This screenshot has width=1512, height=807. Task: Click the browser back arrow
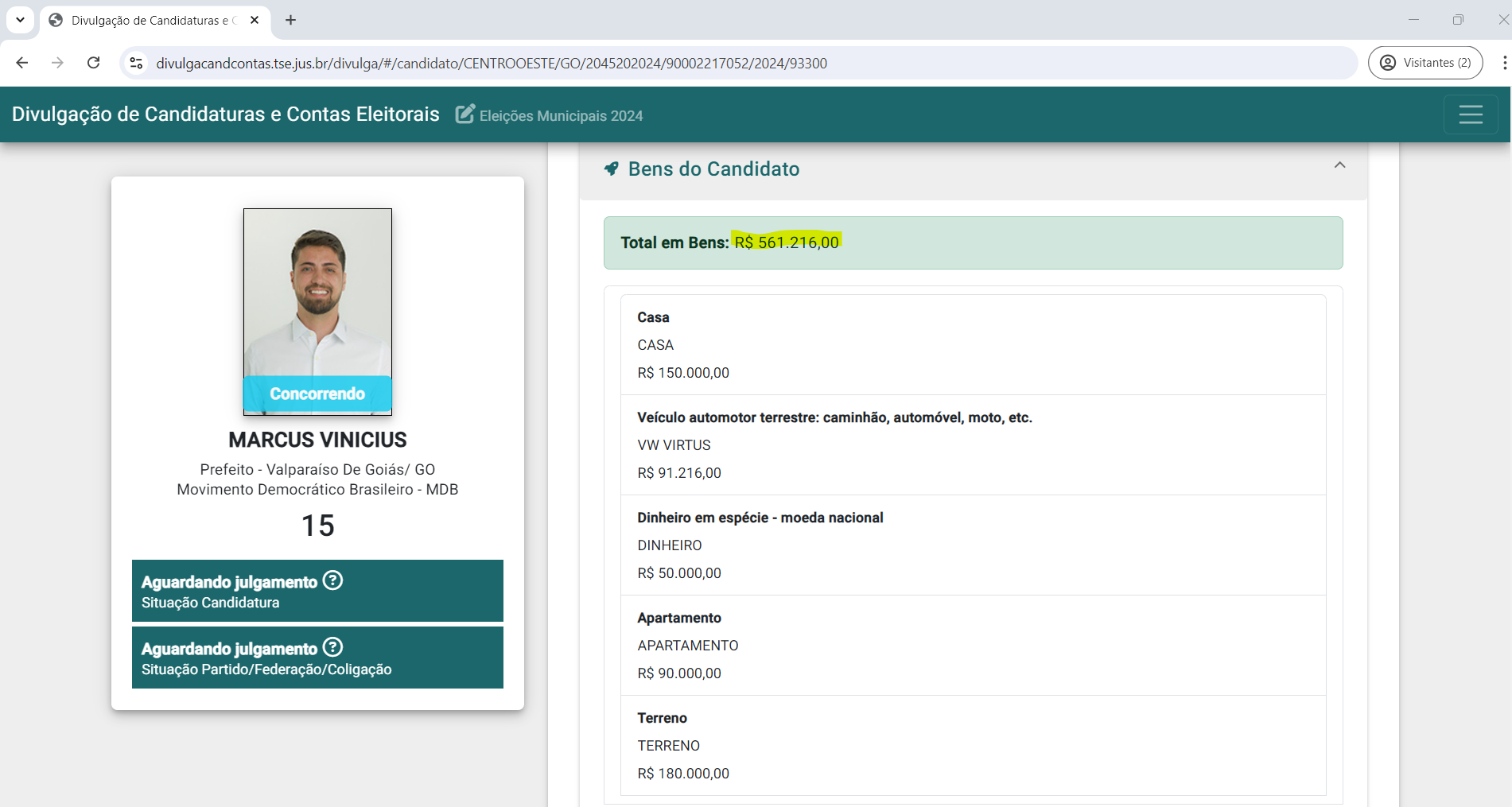[22, 63]
